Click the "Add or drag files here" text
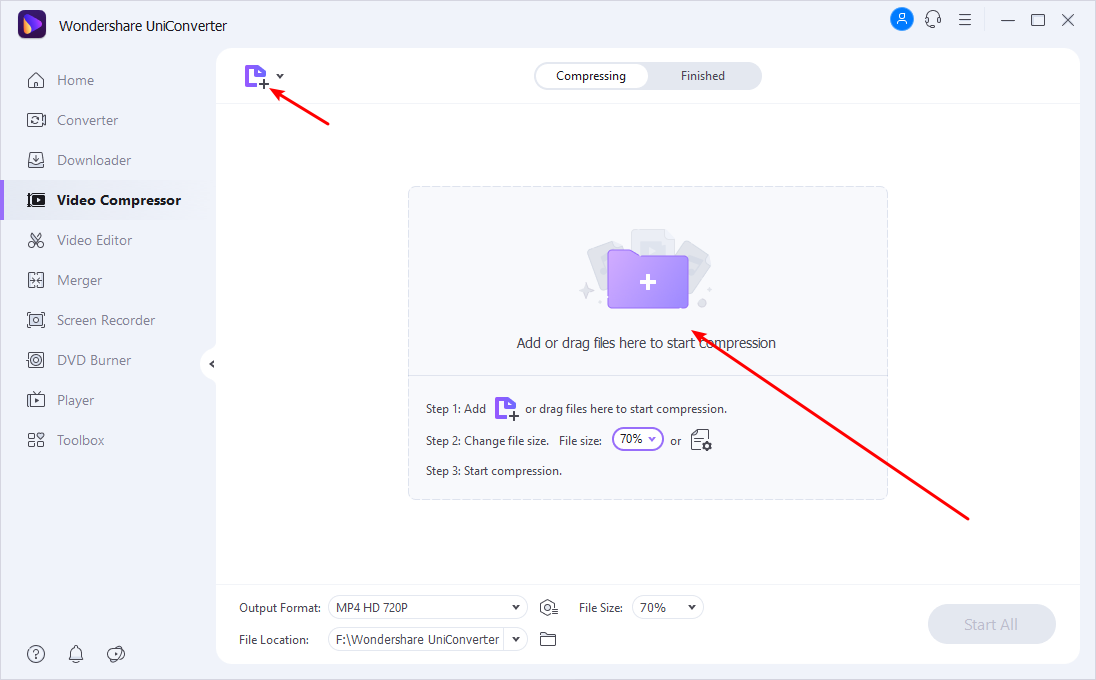1096x680 pixels. pos(646,343)
